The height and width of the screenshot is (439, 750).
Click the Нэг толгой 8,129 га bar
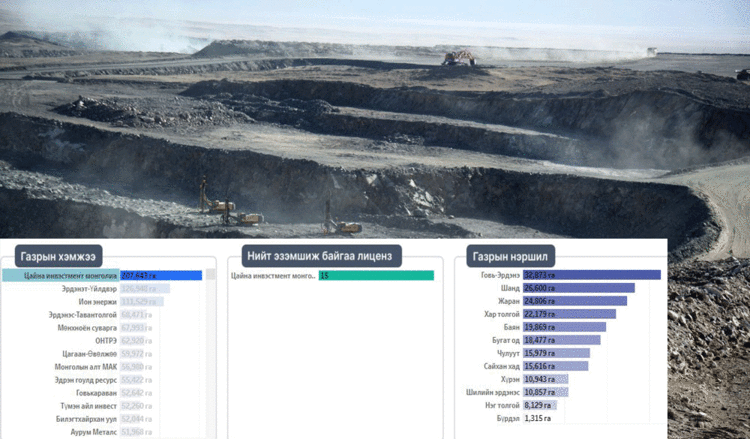pyautogui.click(x=540, y=405)
